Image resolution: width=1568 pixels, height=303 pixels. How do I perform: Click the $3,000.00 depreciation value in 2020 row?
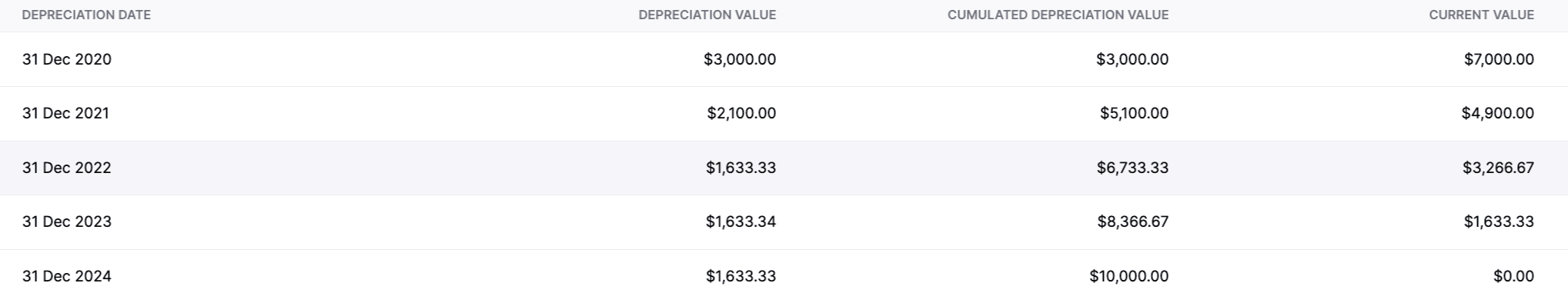(740, 59)
